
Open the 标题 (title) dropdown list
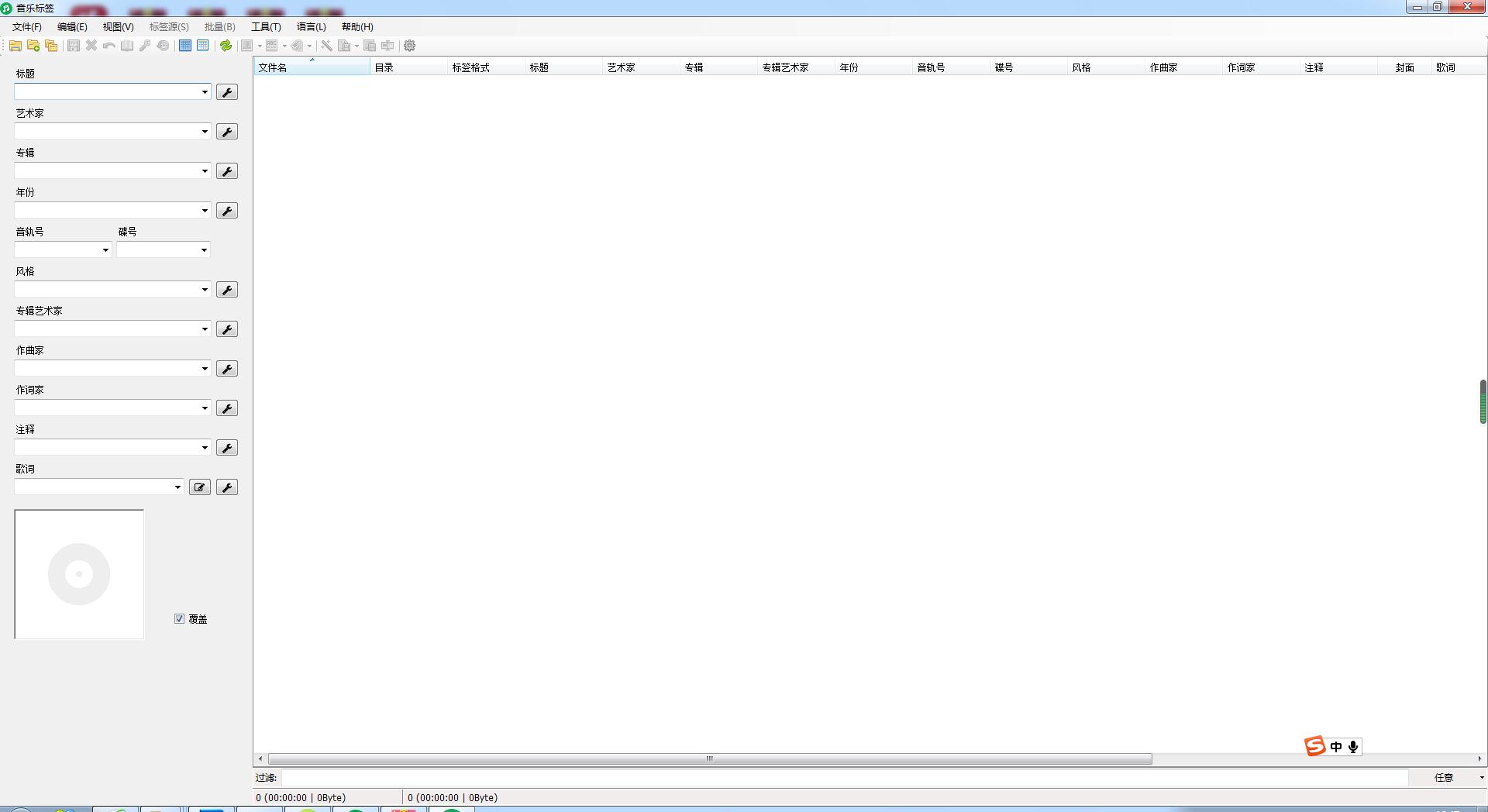click(x=203, y=91)
